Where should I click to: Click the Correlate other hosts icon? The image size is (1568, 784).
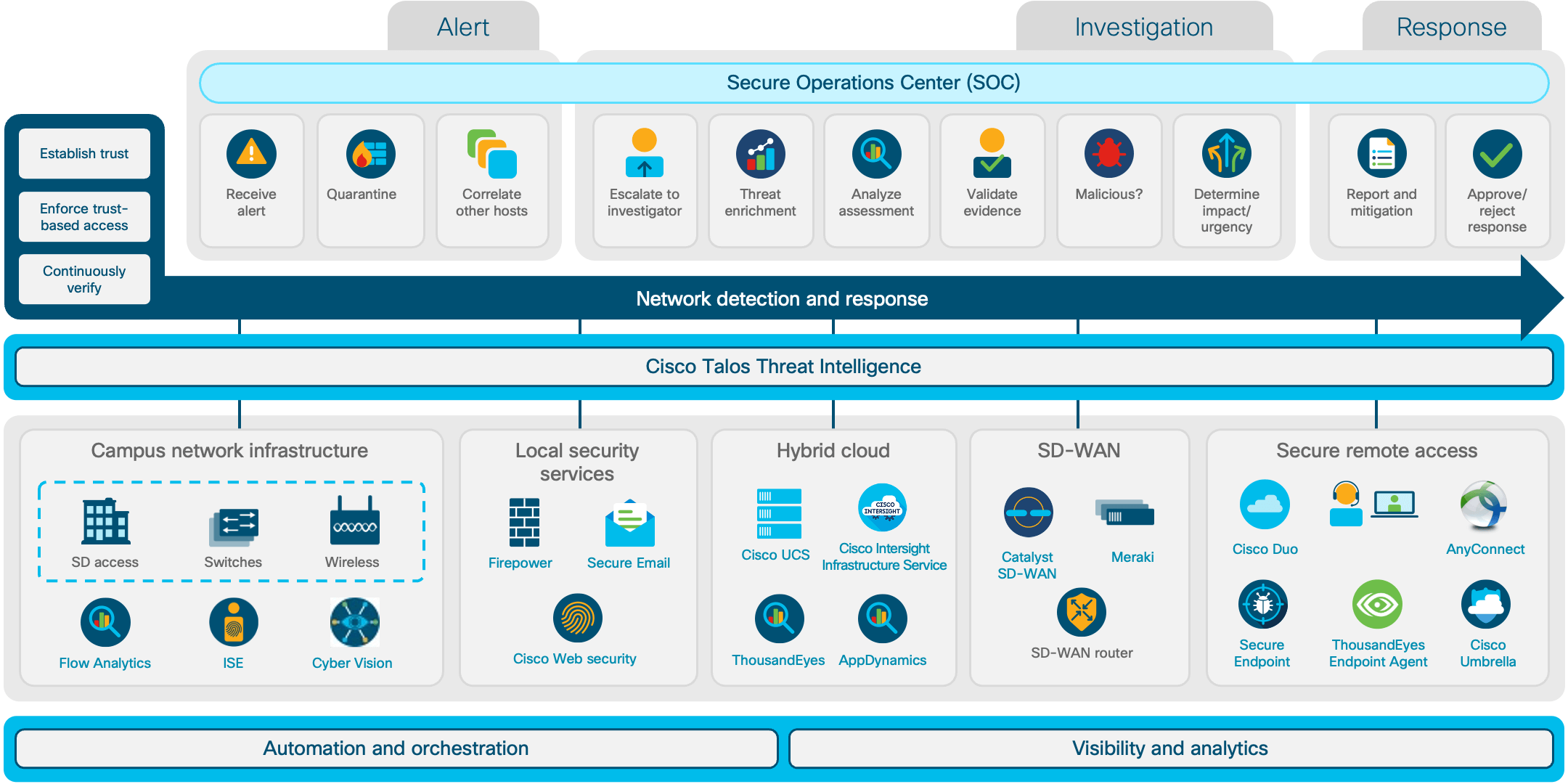click(491, 154)
